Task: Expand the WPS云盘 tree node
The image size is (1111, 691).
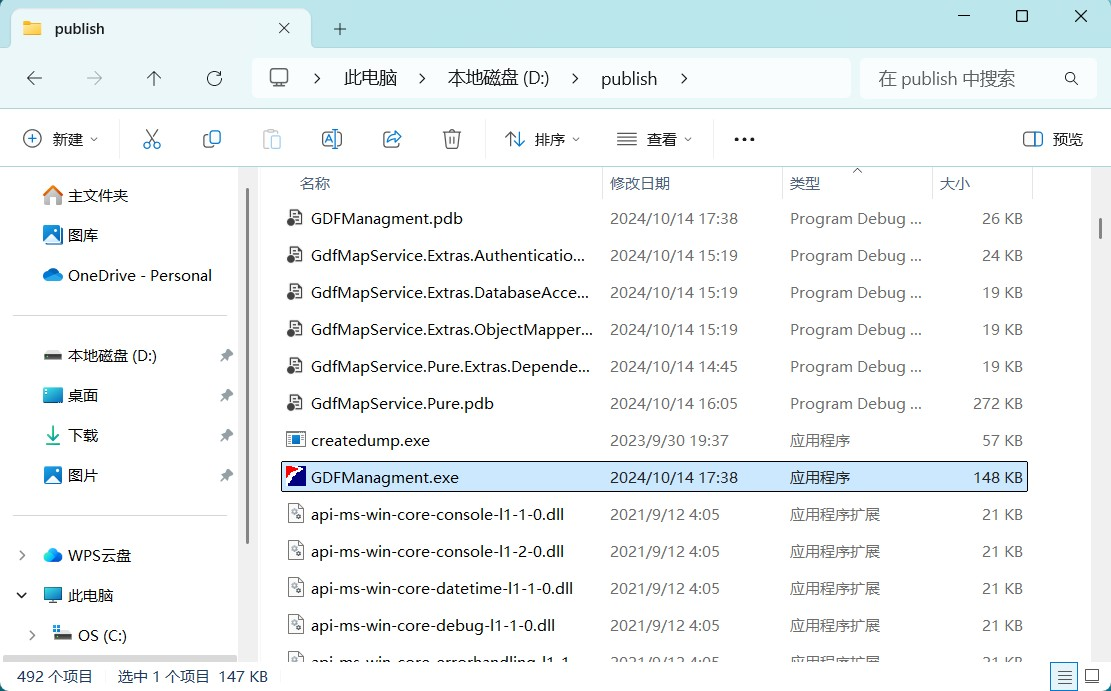Action: coord(22,555)
